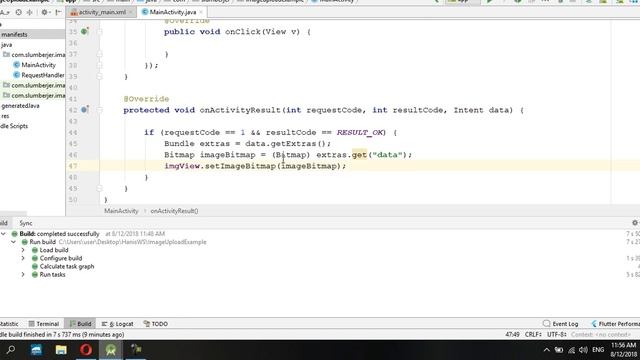Click the hide project panel icon
Viewport: 640px width, 360px height.
[58, 12]
